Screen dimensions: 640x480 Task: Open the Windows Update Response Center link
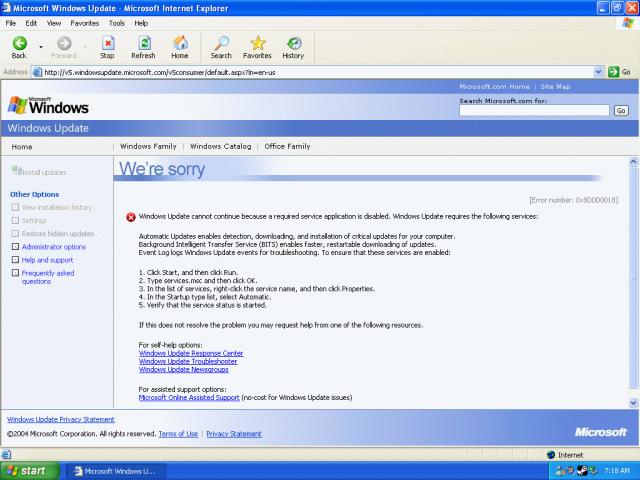point(191,353)
